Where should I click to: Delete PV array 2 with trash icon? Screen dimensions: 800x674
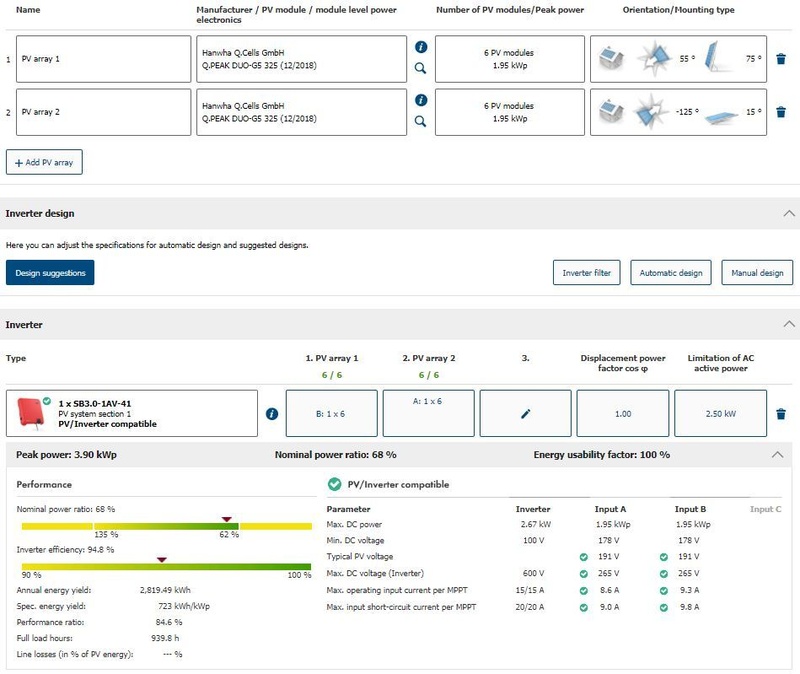pos(781,113)
